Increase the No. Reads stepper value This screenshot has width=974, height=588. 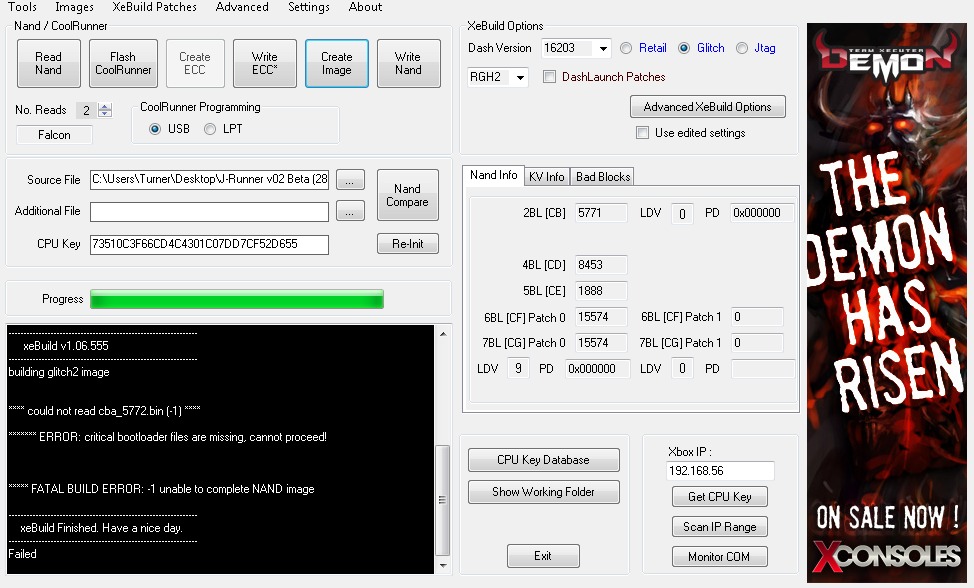click(x=106, y=106)
